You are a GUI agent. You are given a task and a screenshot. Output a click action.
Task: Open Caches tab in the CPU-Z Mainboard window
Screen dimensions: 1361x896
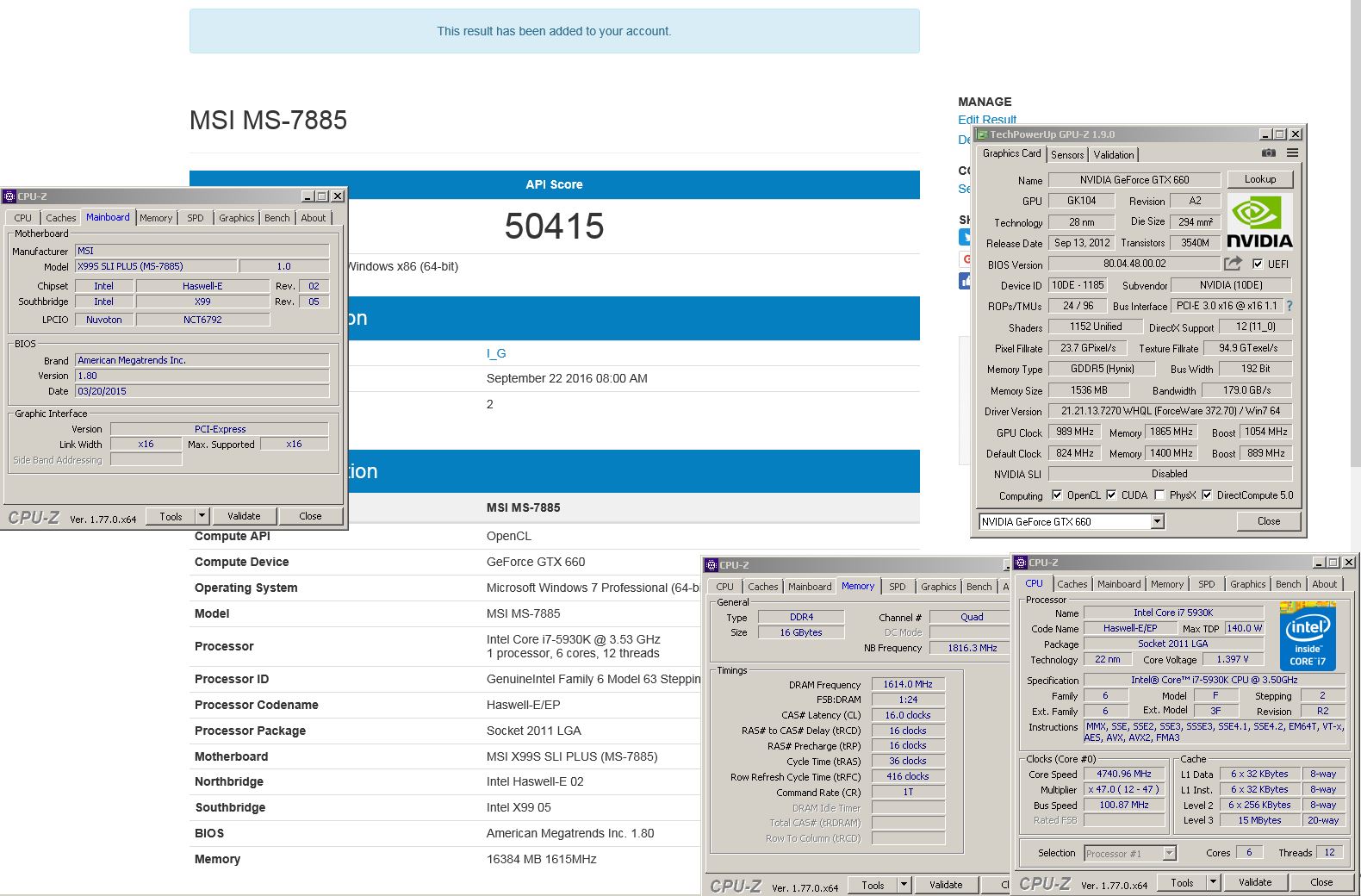60,218
